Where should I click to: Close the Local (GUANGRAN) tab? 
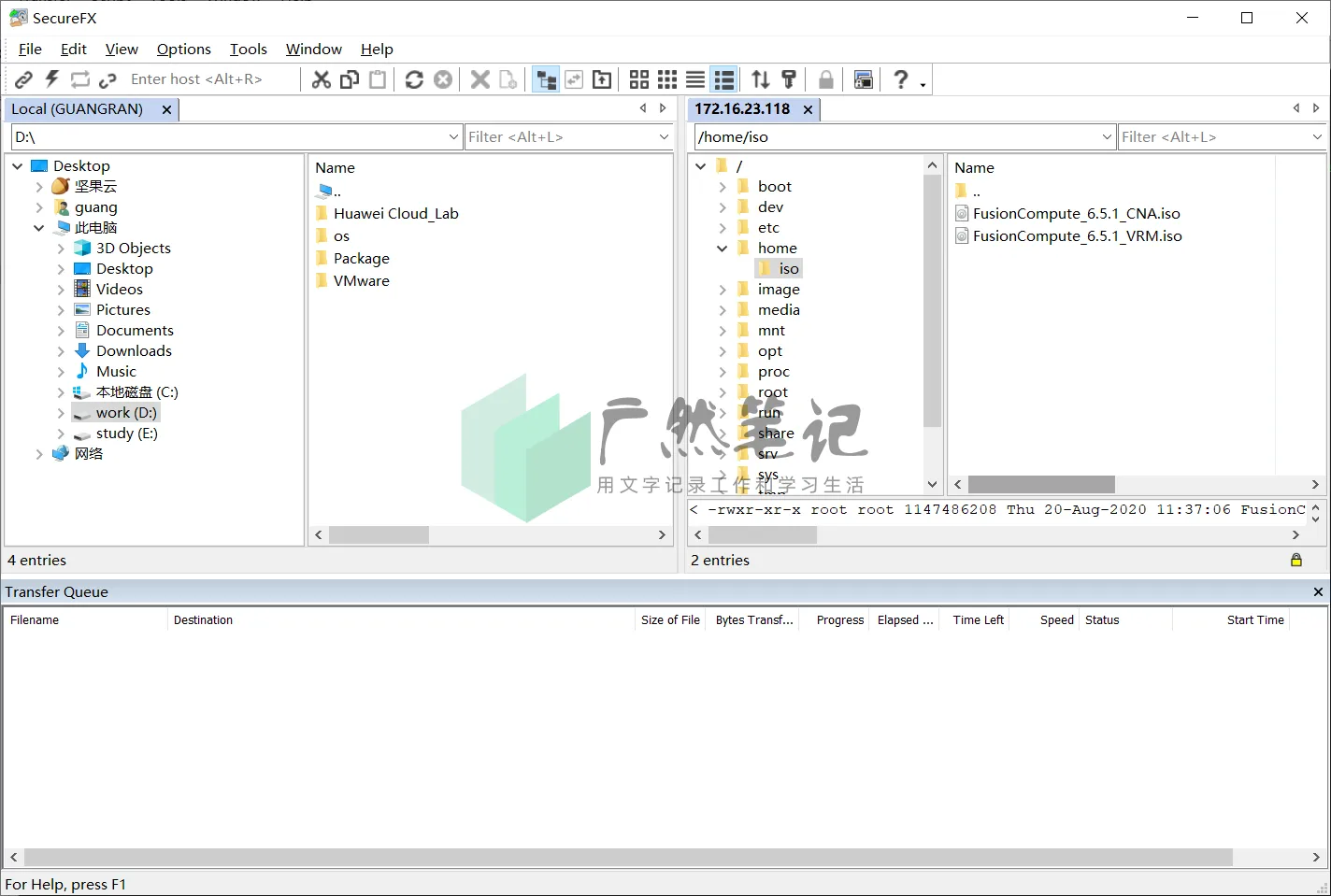tap(166, 109)
